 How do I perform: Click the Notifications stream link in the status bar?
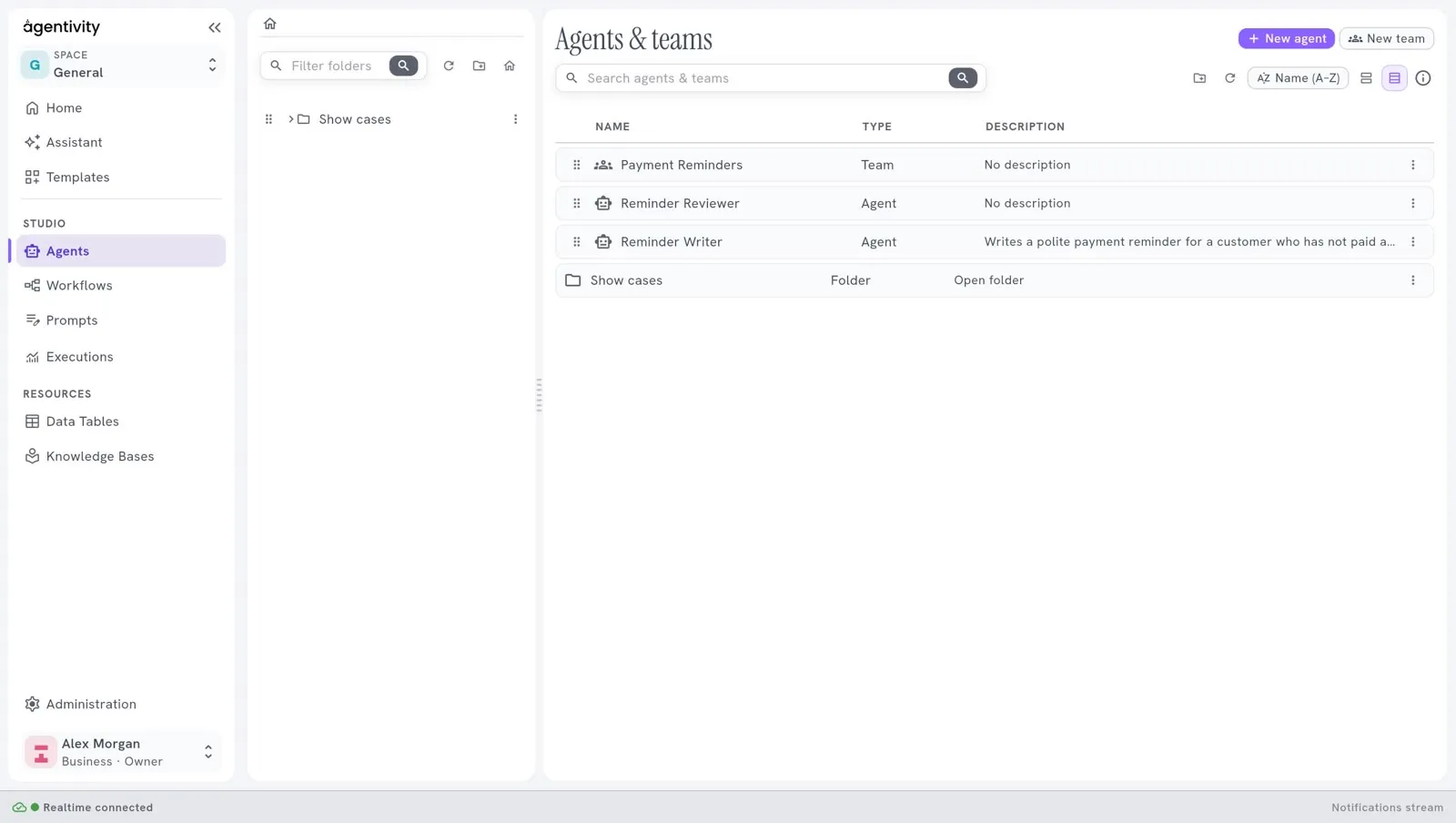click(1387, 808)
